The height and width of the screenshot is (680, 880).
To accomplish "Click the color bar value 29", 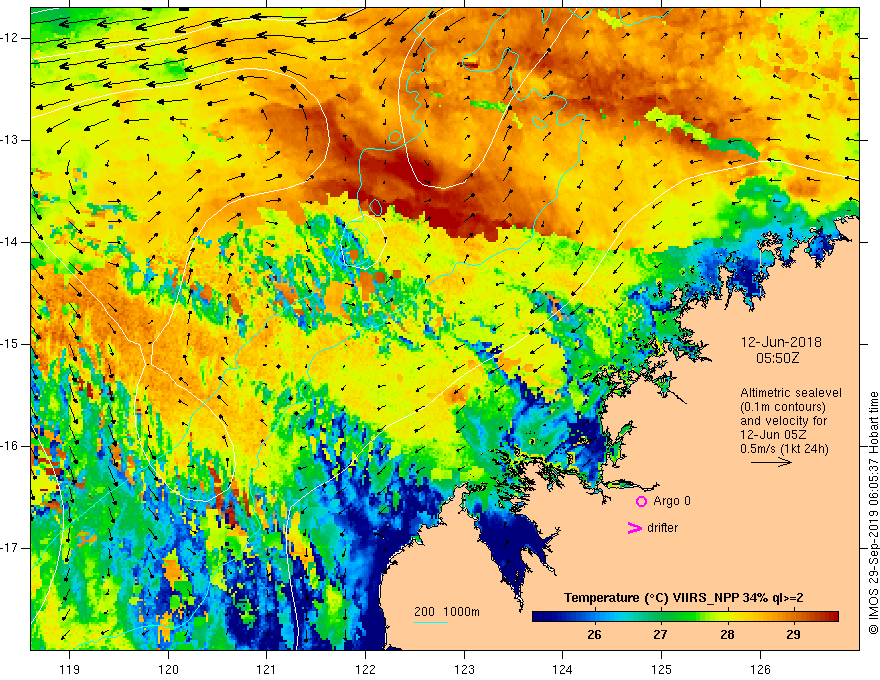I will click(x=793, y=635).
